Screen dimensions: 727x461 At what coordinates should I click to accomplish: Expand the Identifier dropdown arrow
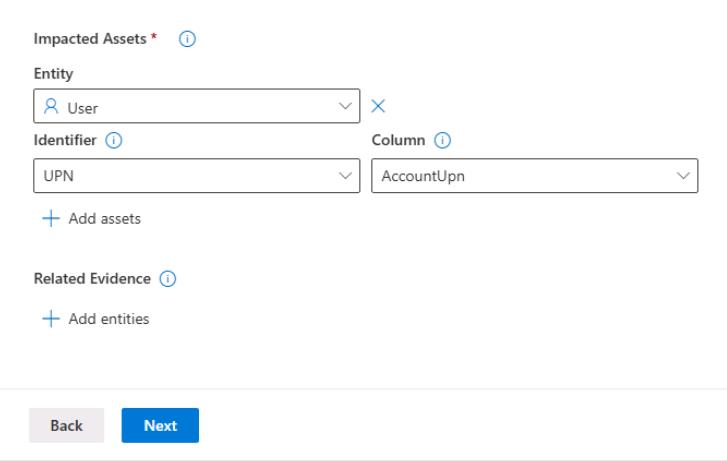tap(345, 176)
